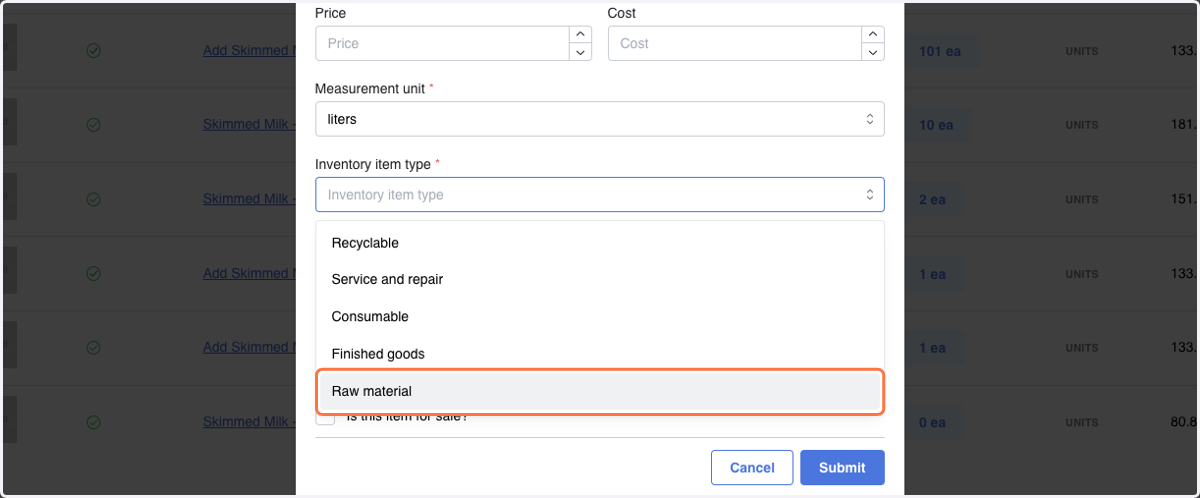Click the Submit button
Screen dimensions: 1200x498
[x=842, y=468]
